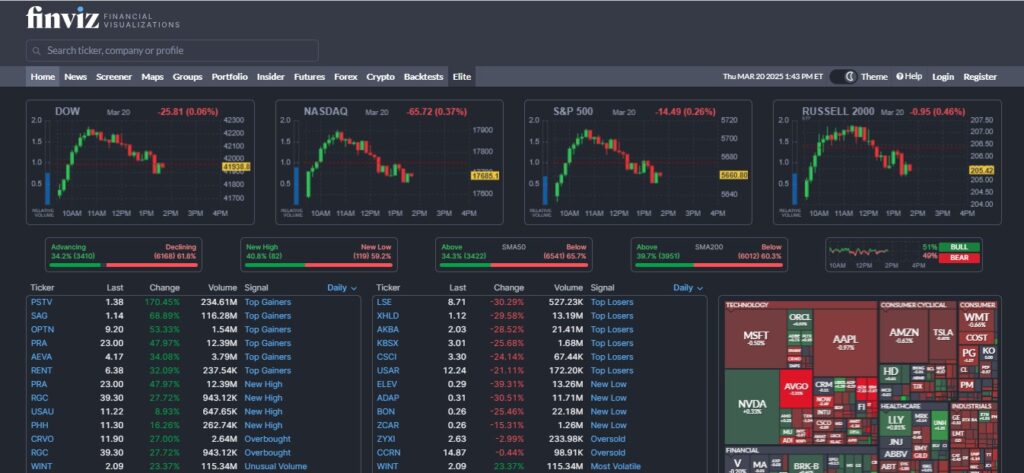
Task: Open ticker AKBA
Action: point(387,329)
